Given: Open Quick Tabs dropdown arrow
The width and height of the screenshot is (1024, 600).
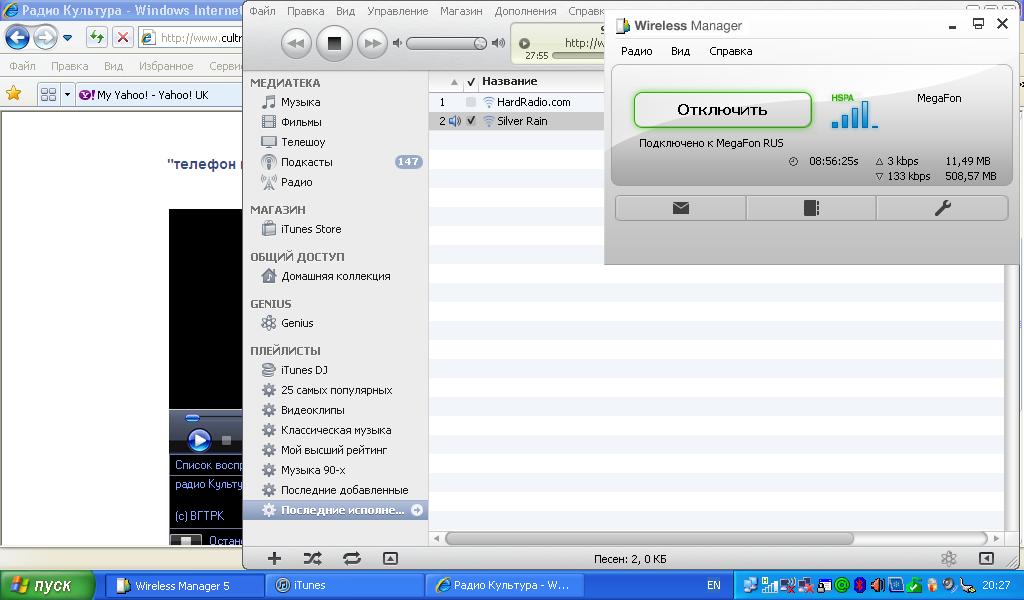Looking at the screenshot, I should 67,95.
